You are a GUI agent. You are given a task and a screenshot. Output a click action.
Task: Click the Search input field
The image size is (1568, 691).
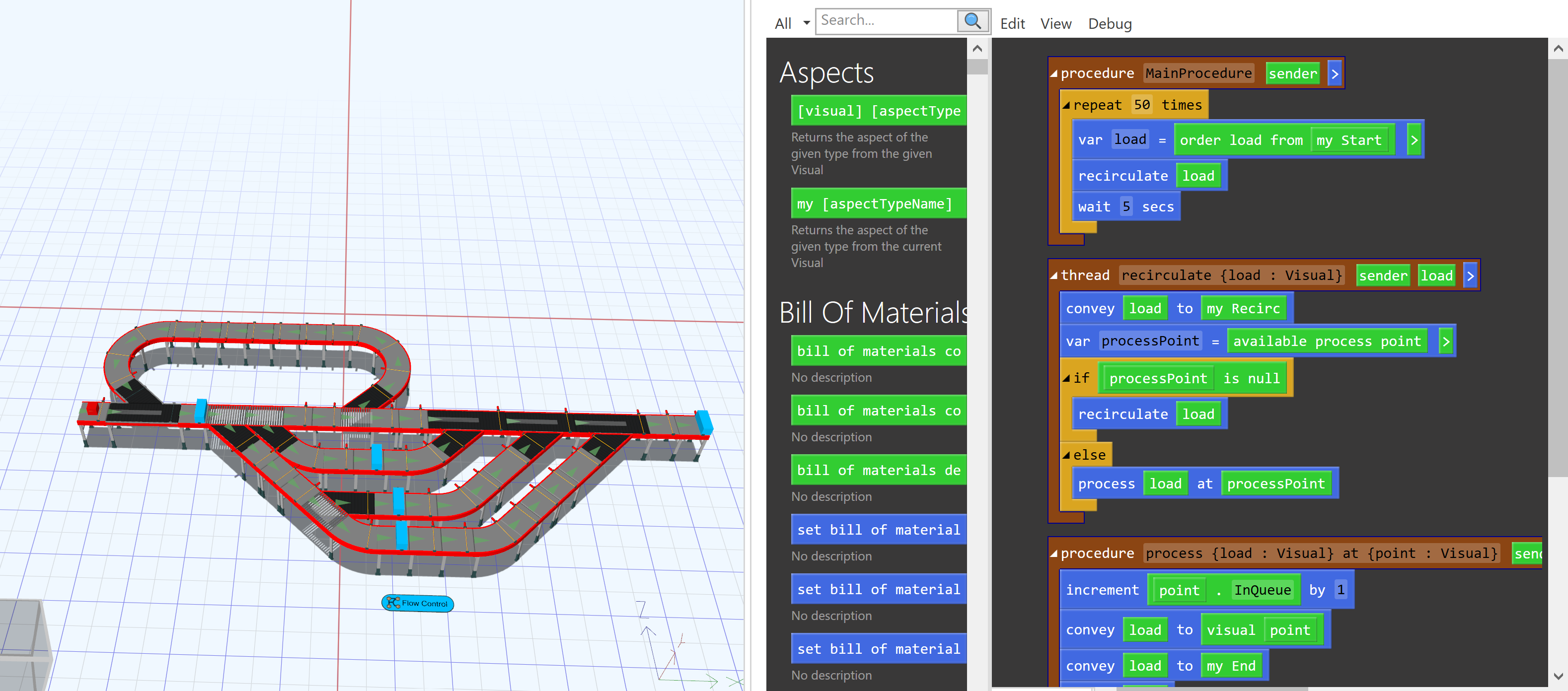[x=886, y=21]
